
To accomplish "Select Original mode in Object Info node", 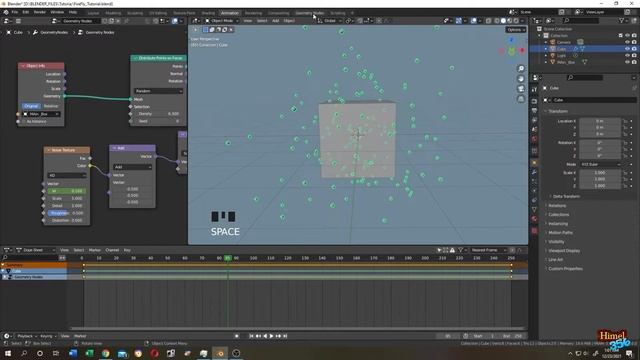I will pos(31,106).
